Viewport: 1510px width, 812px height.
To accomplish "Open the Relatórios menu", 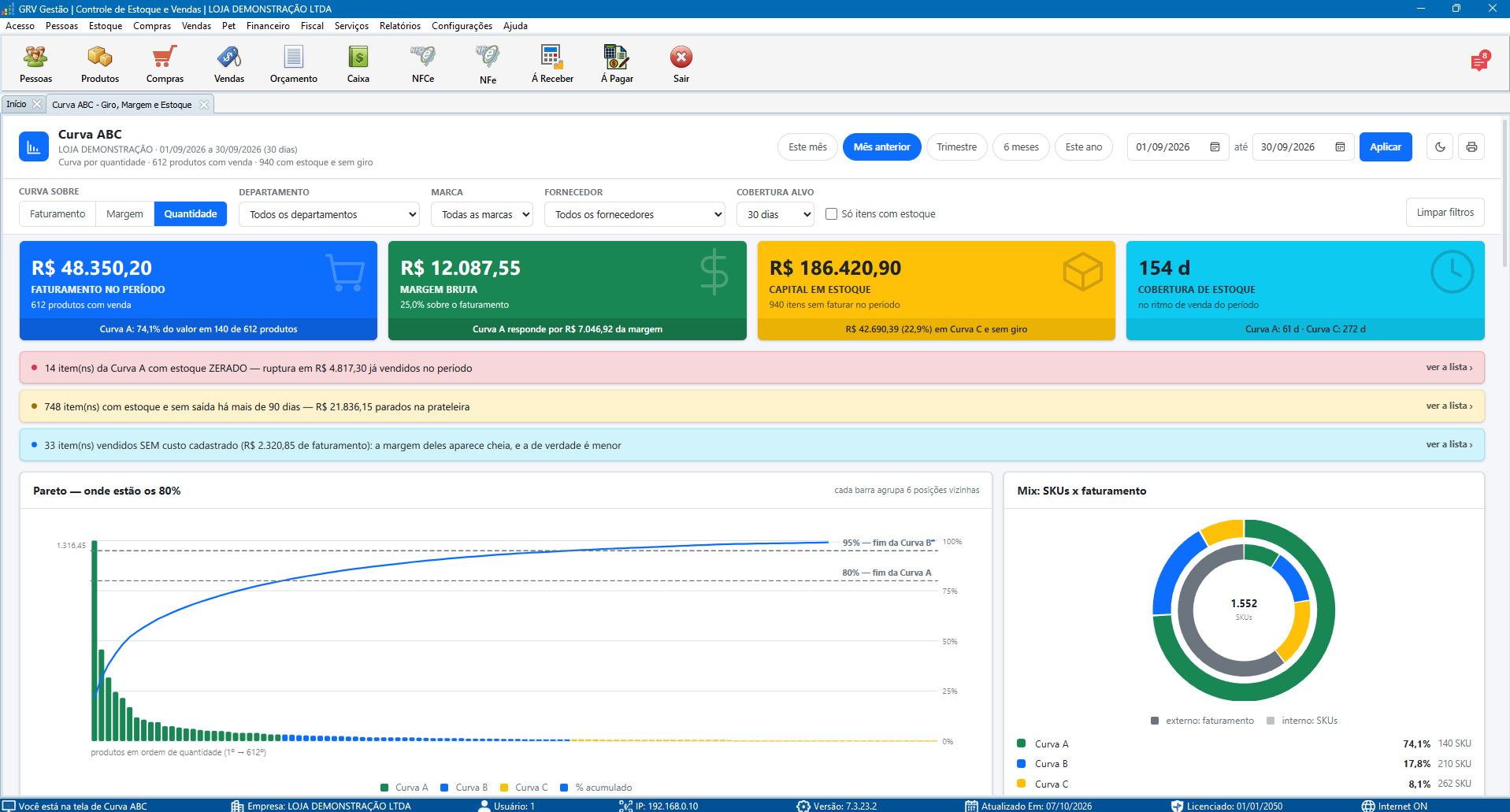I will 399,26.
